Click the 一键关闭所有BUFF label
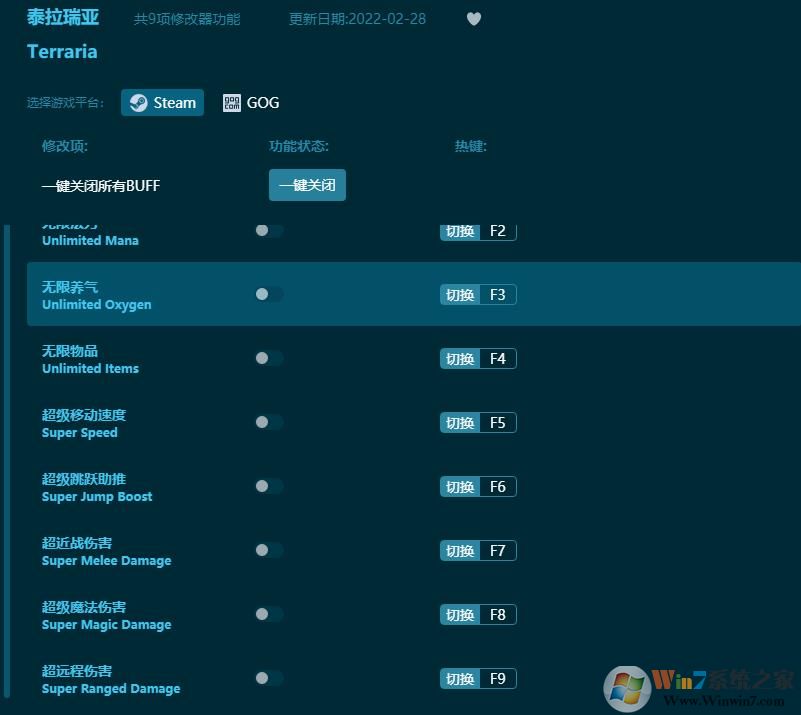The height and width of the screenshot is (715, 801). 101,185
